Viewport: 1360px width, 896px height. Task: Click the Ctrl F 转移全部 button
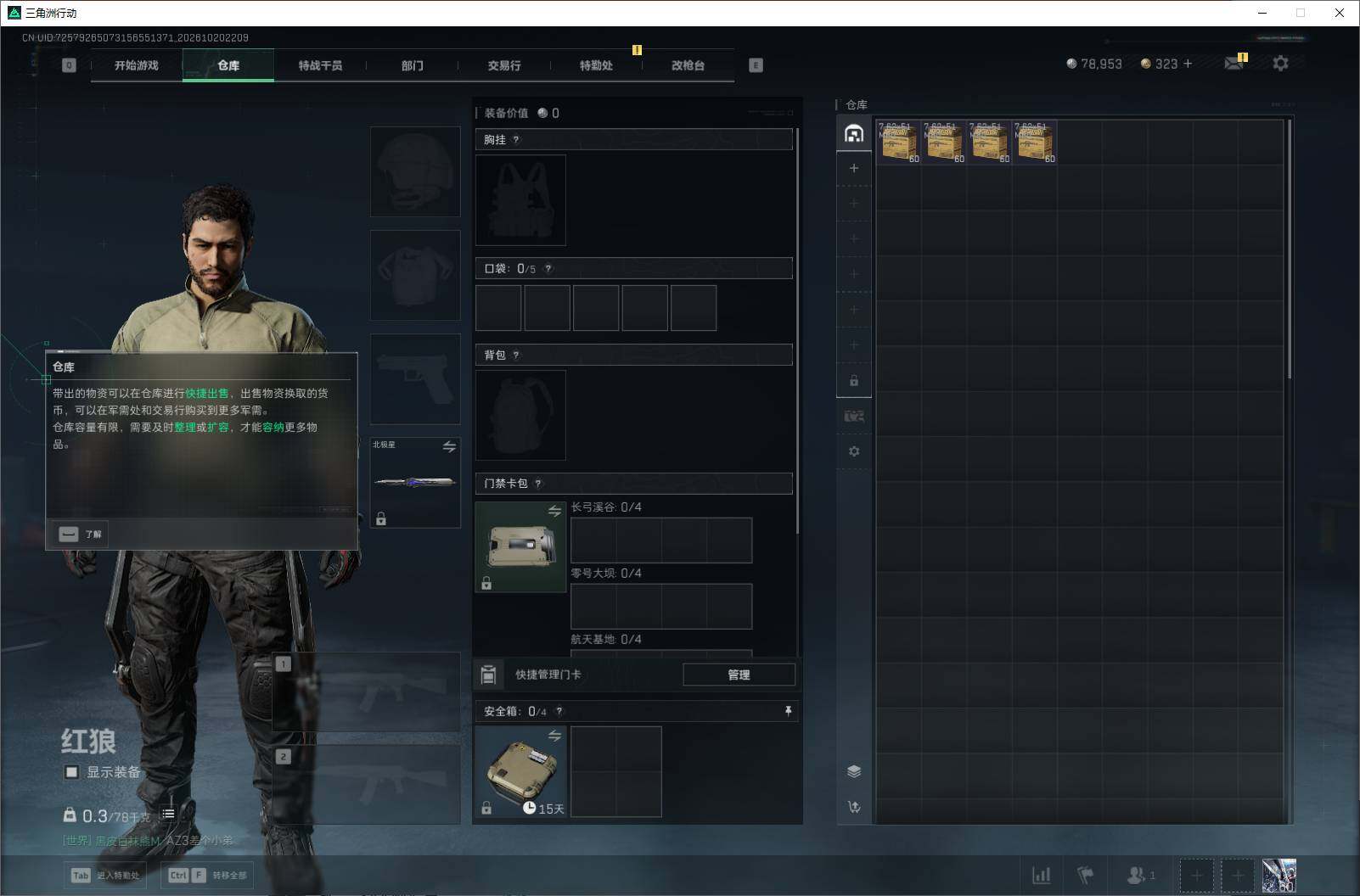click(x=207, y=875)
